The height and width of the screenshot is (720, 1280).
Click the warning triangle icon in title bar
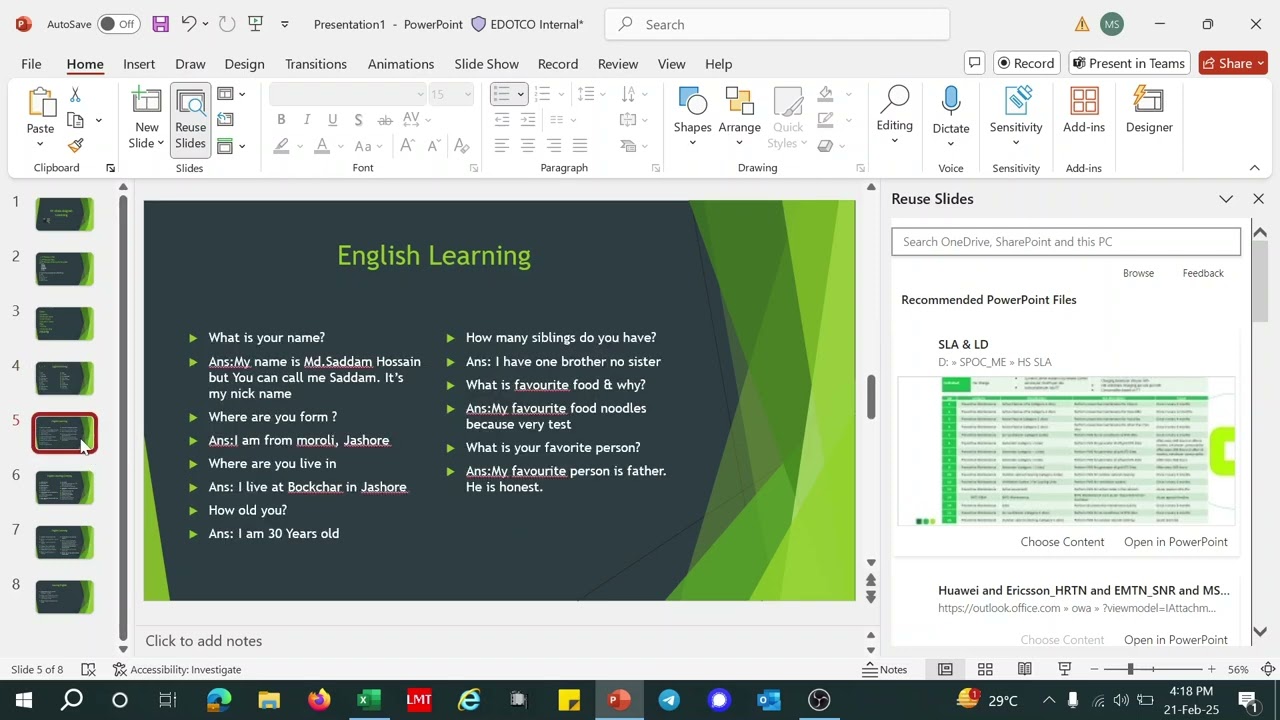coord(1082,24)
